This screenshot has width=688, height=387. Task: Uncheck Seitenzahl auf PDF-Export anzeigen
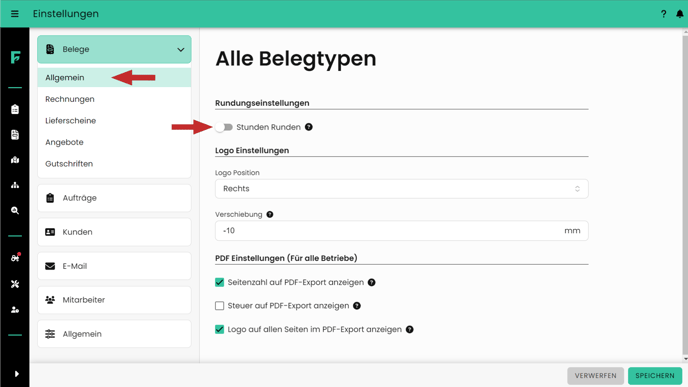pos(219,282)
